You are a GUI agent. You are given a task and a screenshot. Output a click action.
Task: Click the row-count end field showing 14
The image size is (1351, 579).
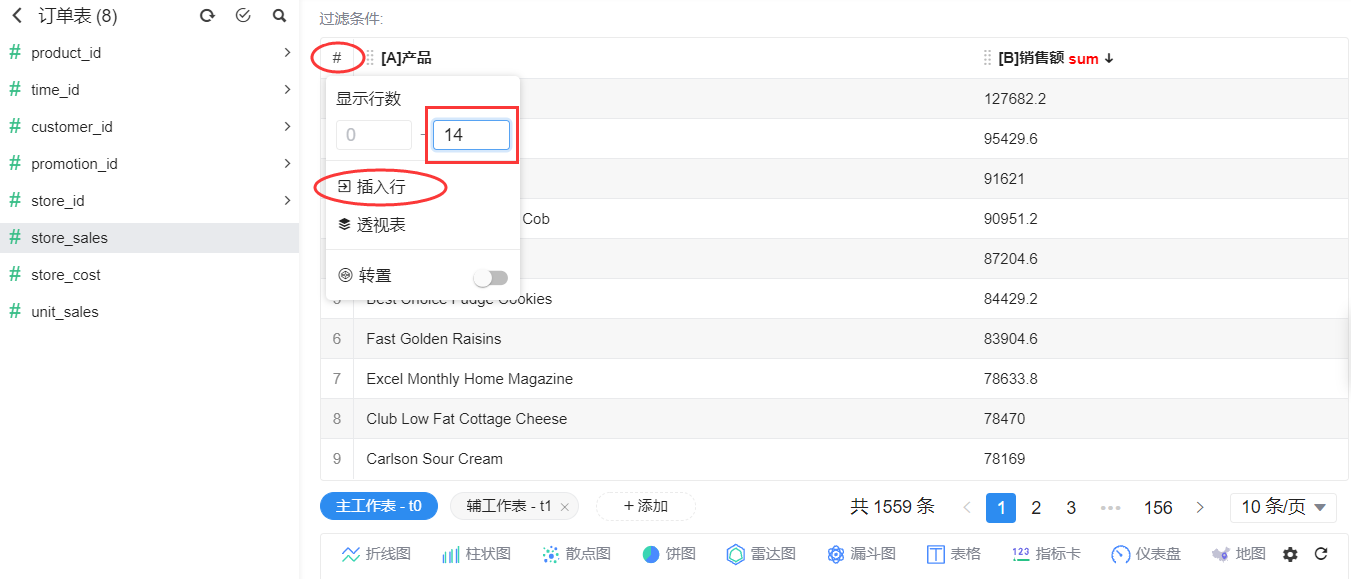pos(471,135)
